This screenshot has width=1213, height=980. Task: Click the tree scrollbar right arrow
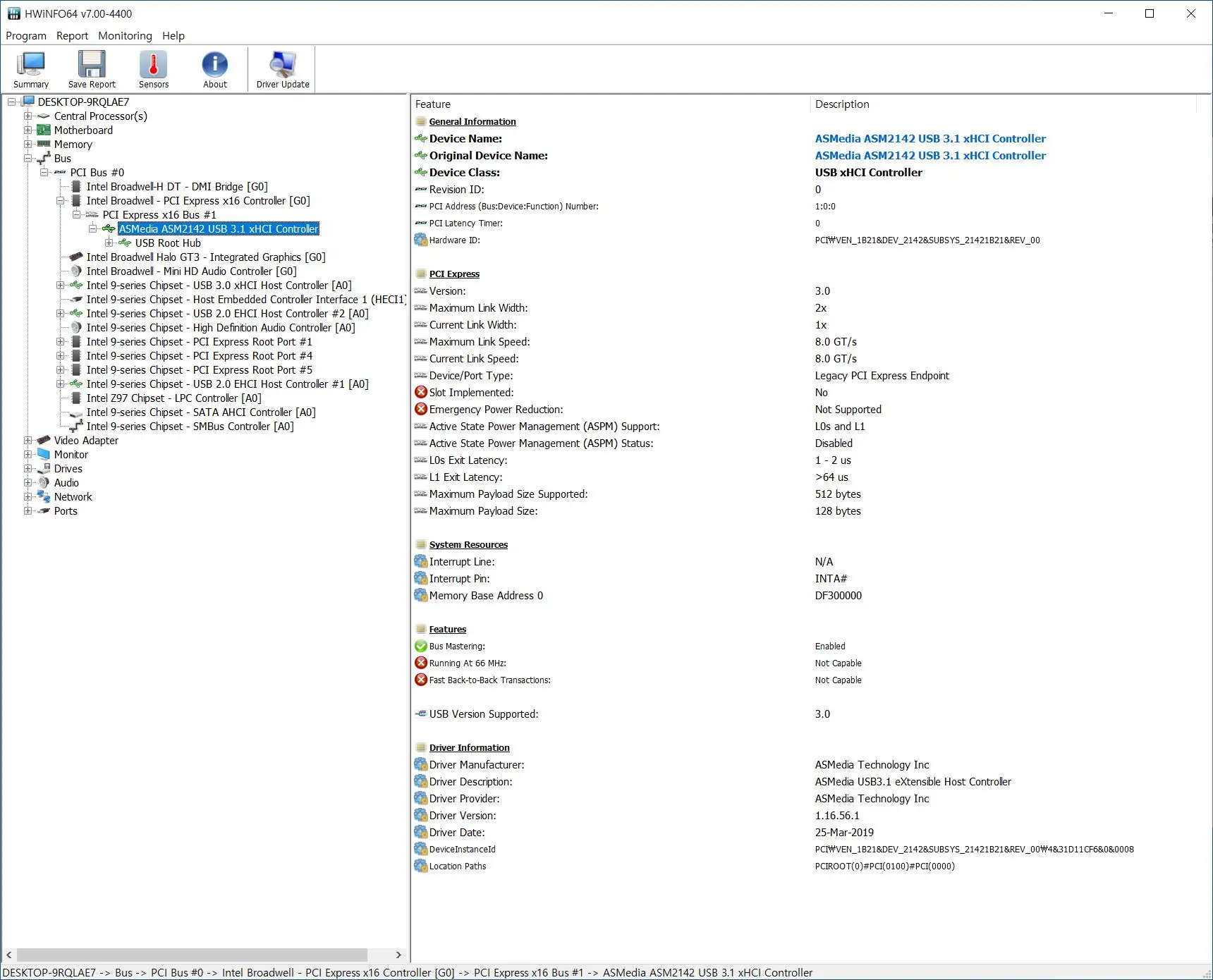point(398,955)
